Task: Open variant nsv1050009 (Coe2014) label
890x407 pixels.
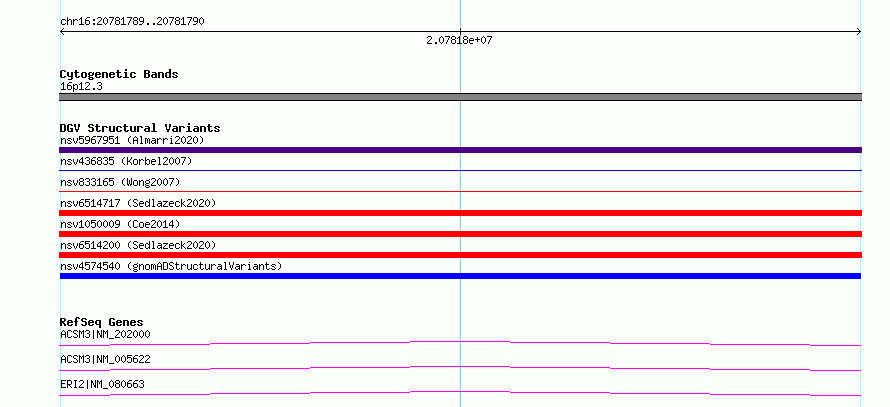Action: click(120, 224)
